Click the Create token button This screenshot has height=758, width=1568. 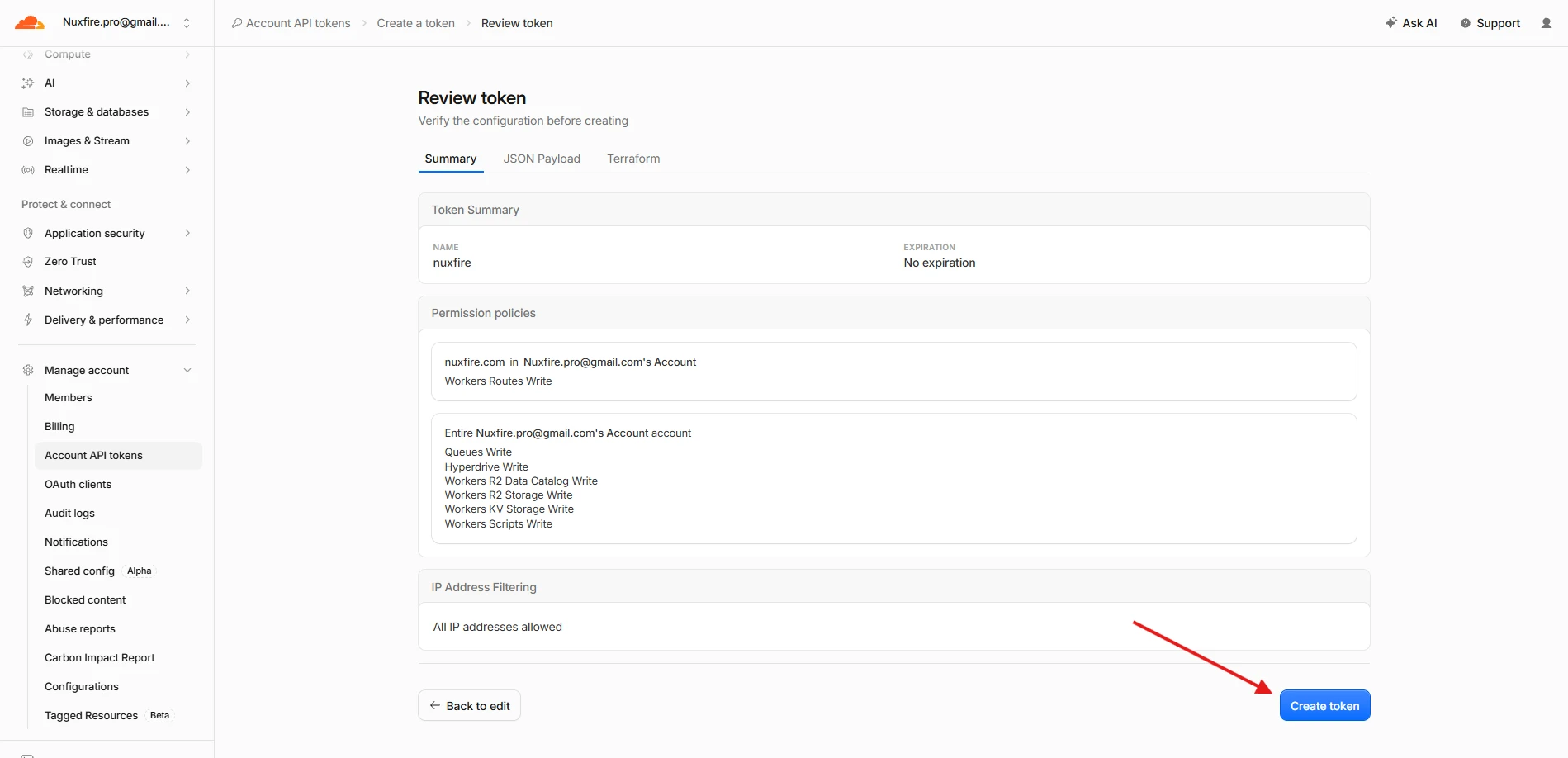pyautogui.click(x=1324, y=706)
